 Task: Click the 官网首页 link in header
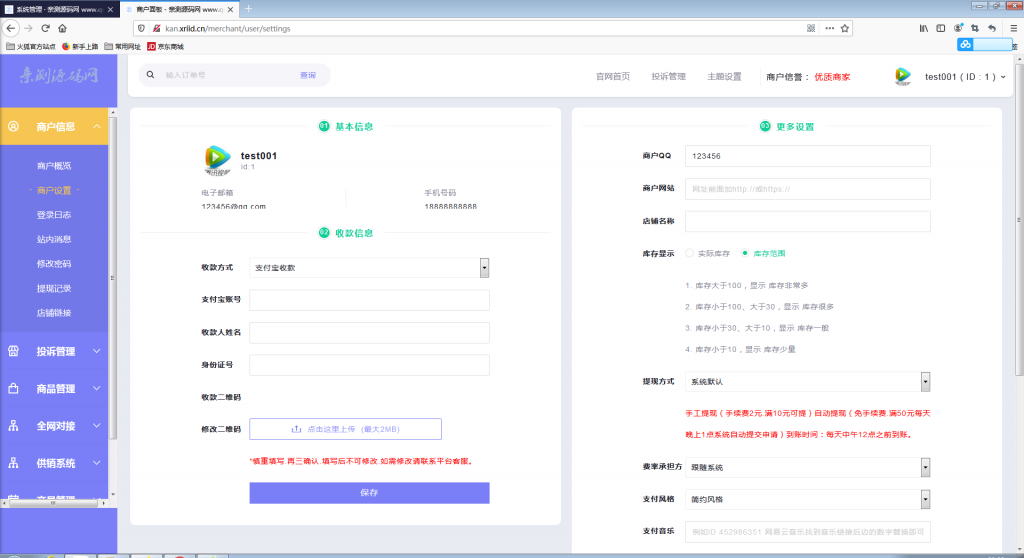point(612,76)
